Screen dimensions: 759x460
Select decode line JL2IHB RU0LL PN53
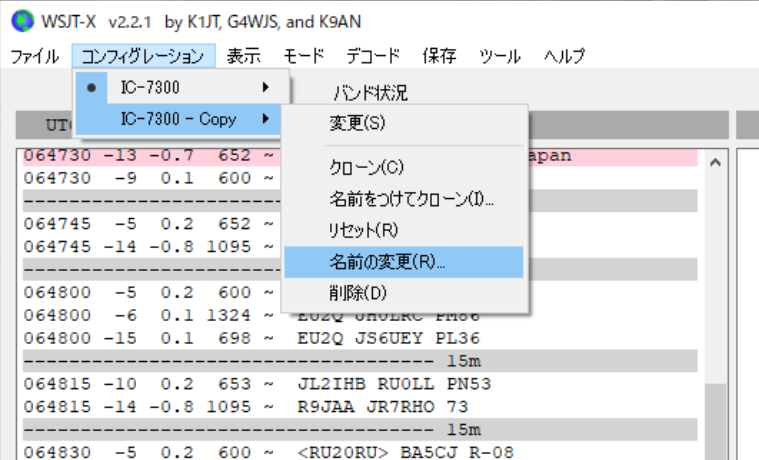[360, 384]
